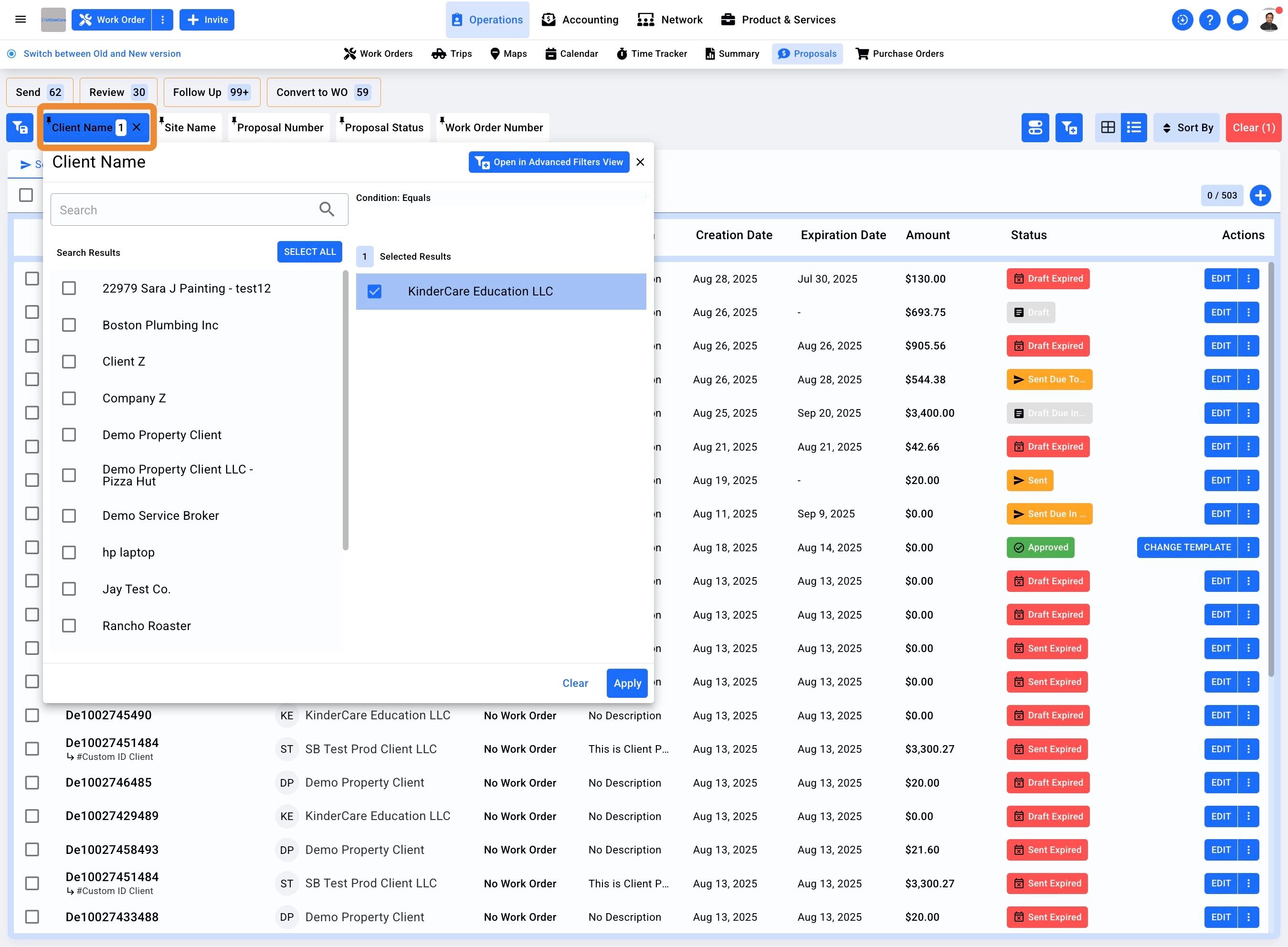Open more options next to CHANGE TEMPLATE
Image resolution: width=1288 pixels, height=947 pixels.
coord(1248,547)
